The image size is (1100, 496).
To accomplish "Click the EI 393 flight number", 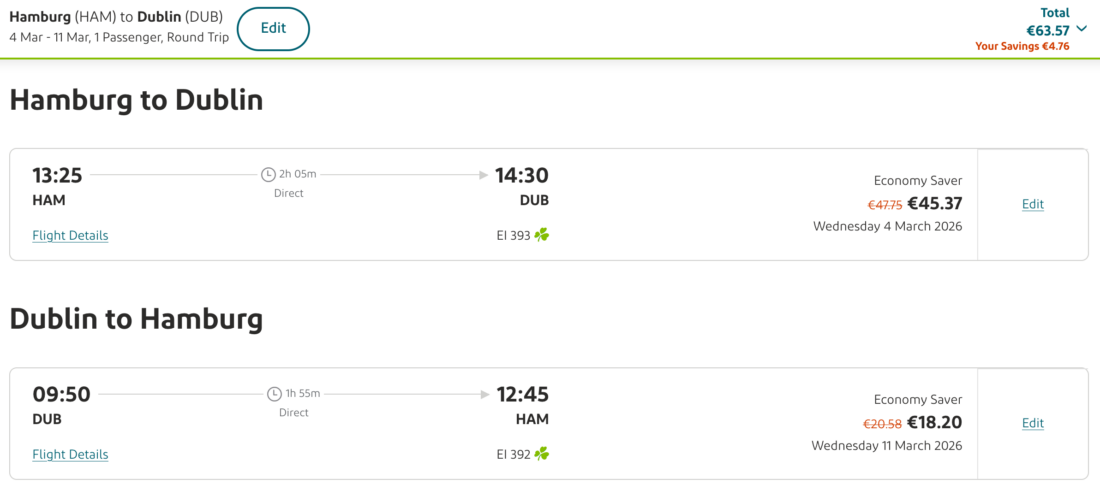I will click(x=513, y=236).
